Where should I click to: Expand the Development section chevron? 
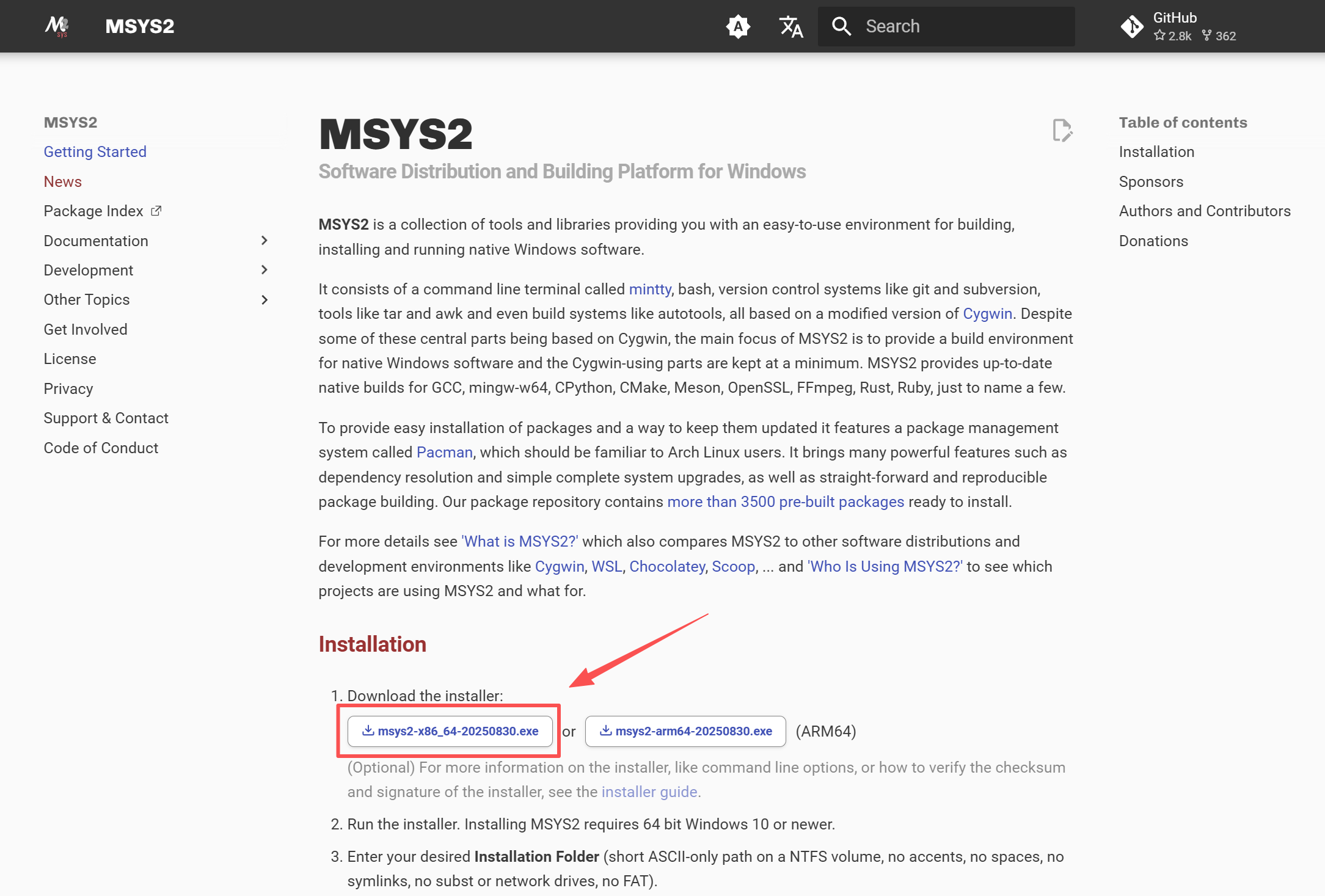(264, 270)
